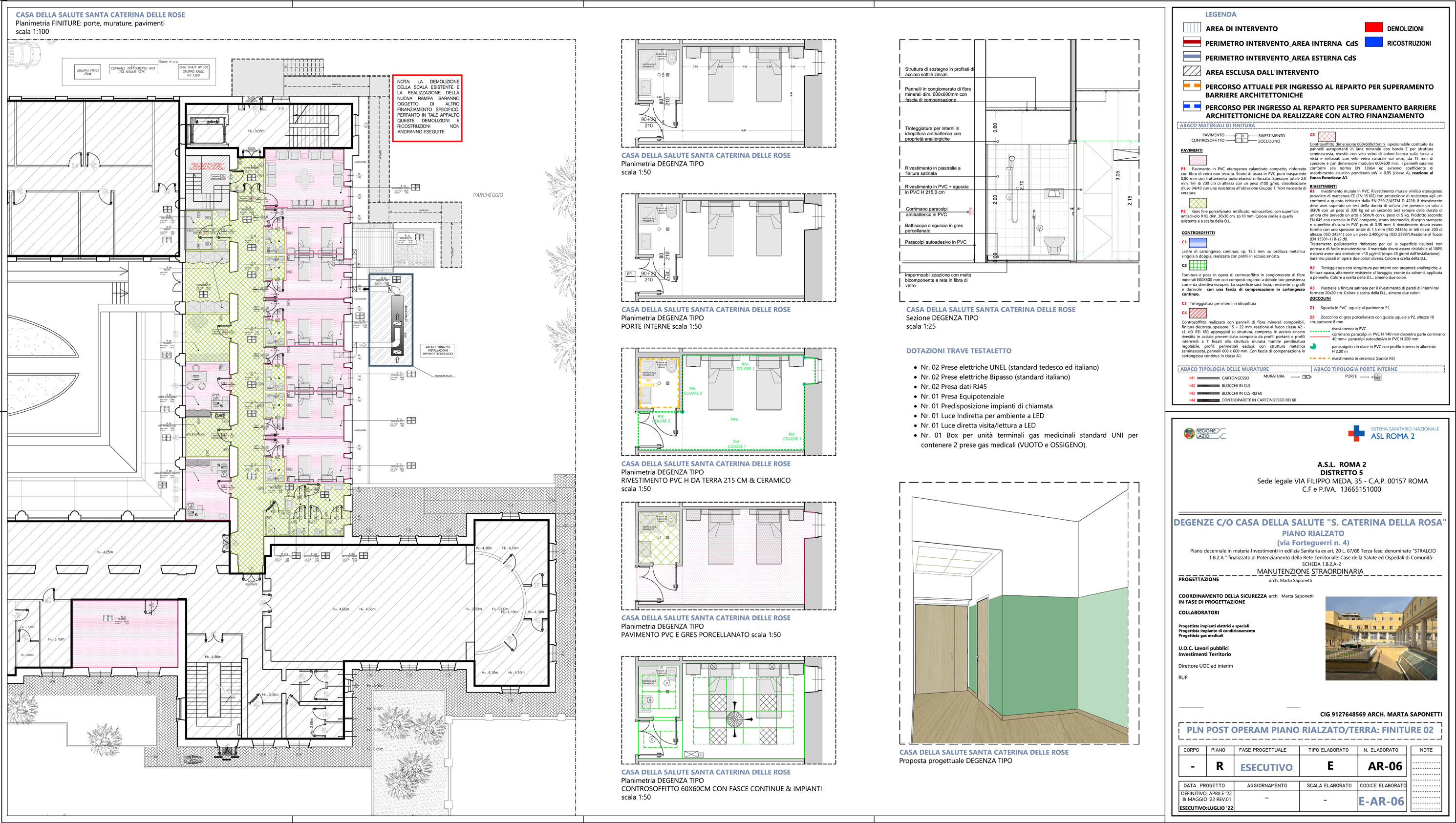Click the Struttura di sostegno in profilati callout
The height and width of the screenshot is (823, 1456).
939,72
